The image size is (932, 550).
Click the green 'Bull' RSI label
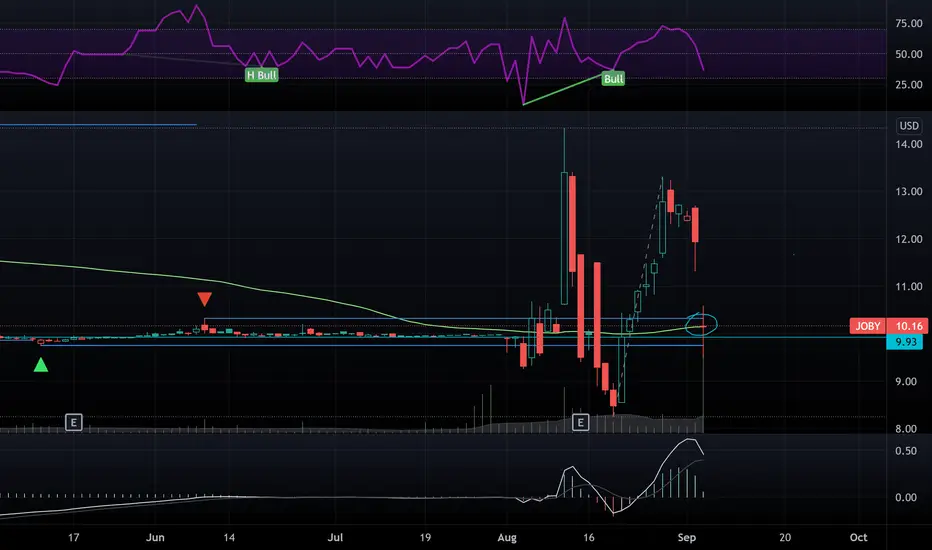point(613,78)
